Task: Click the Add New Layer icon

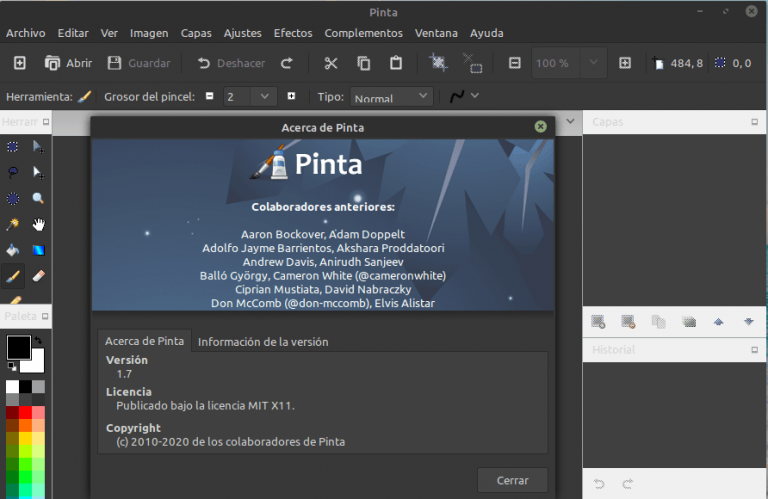Action: point(598,322)
